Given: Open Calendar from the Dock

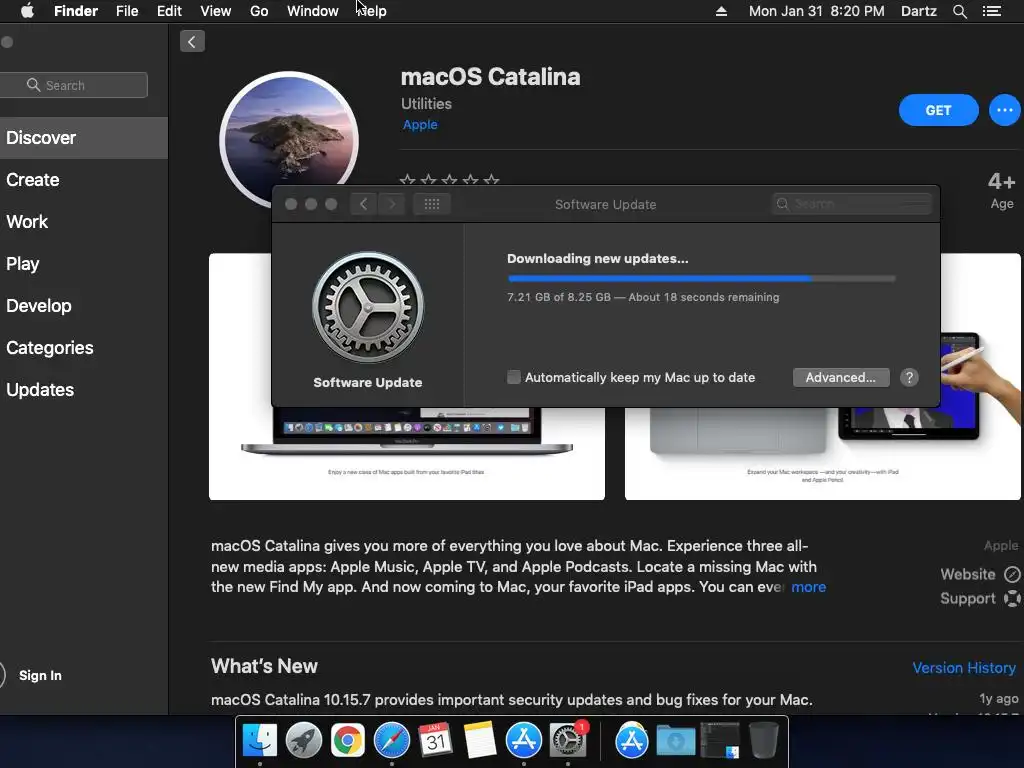Looking at the screenshot, I should pos(436,741).
